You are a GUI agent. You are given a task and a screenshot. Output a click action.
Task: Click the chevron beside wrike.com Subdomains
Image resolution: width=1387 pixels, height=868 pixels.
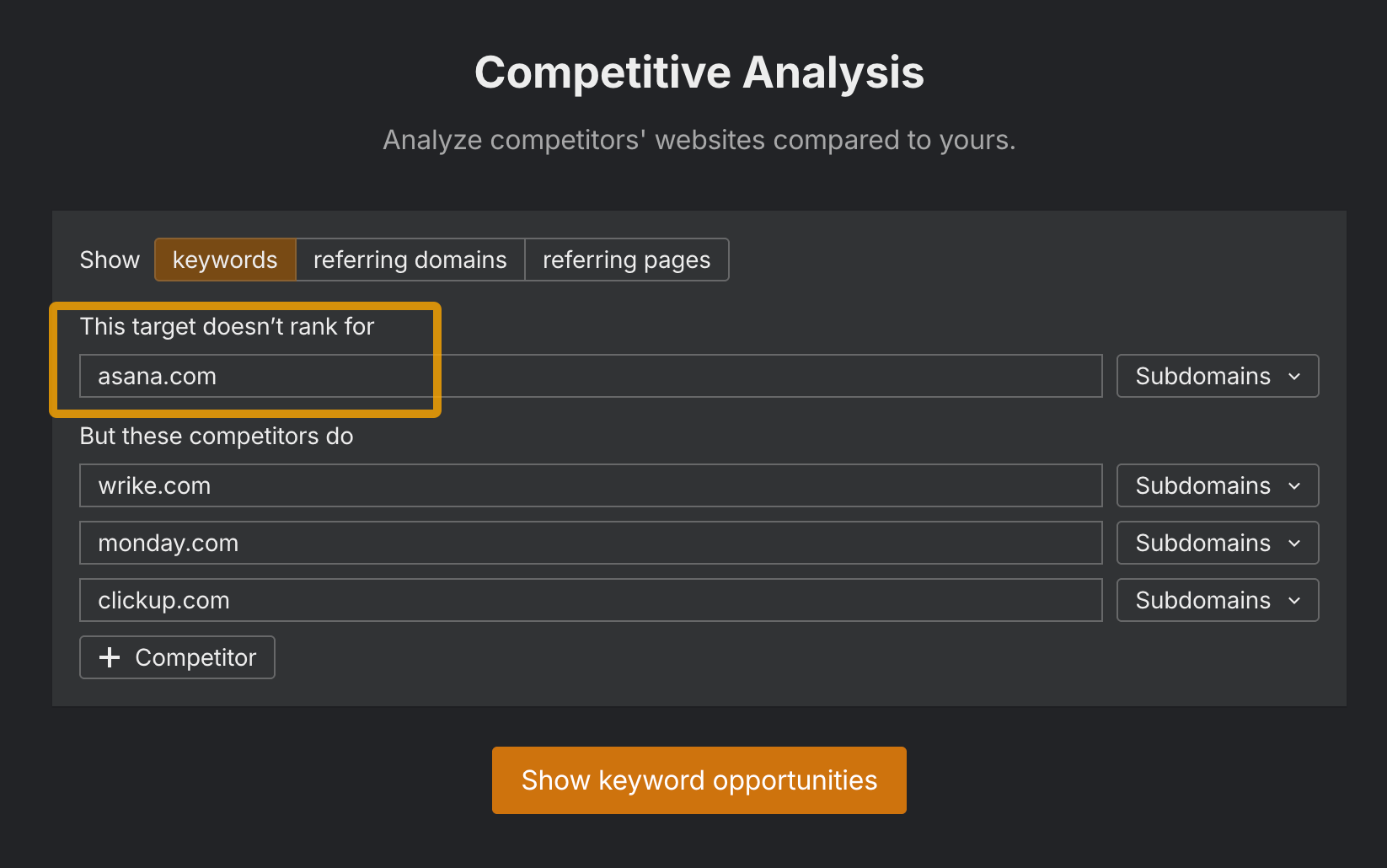pyautogui.click(x=1295, y=486)
